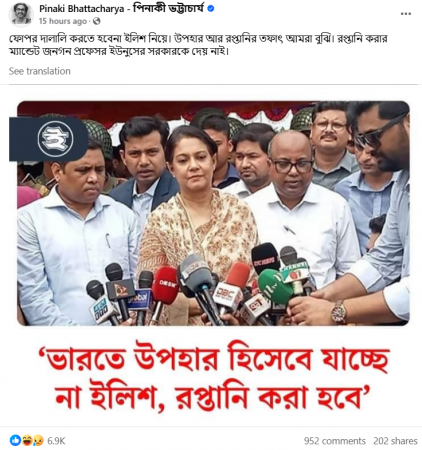Click the blue verified badge

point(211,9)
